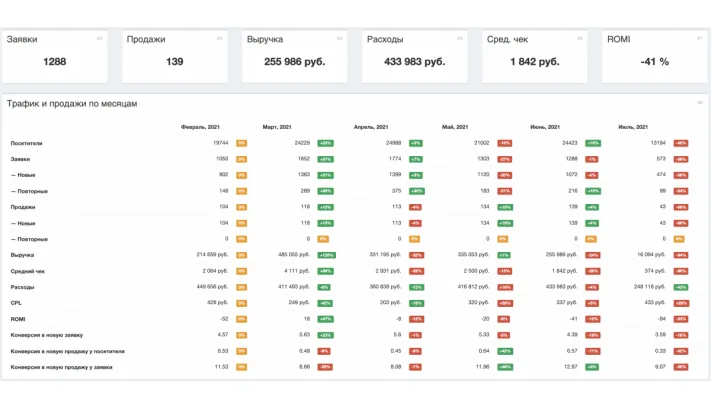Screen dimensions: 711x409
Task: Click the green badge by 485 055 руб.
Action: tap(326, 255)
